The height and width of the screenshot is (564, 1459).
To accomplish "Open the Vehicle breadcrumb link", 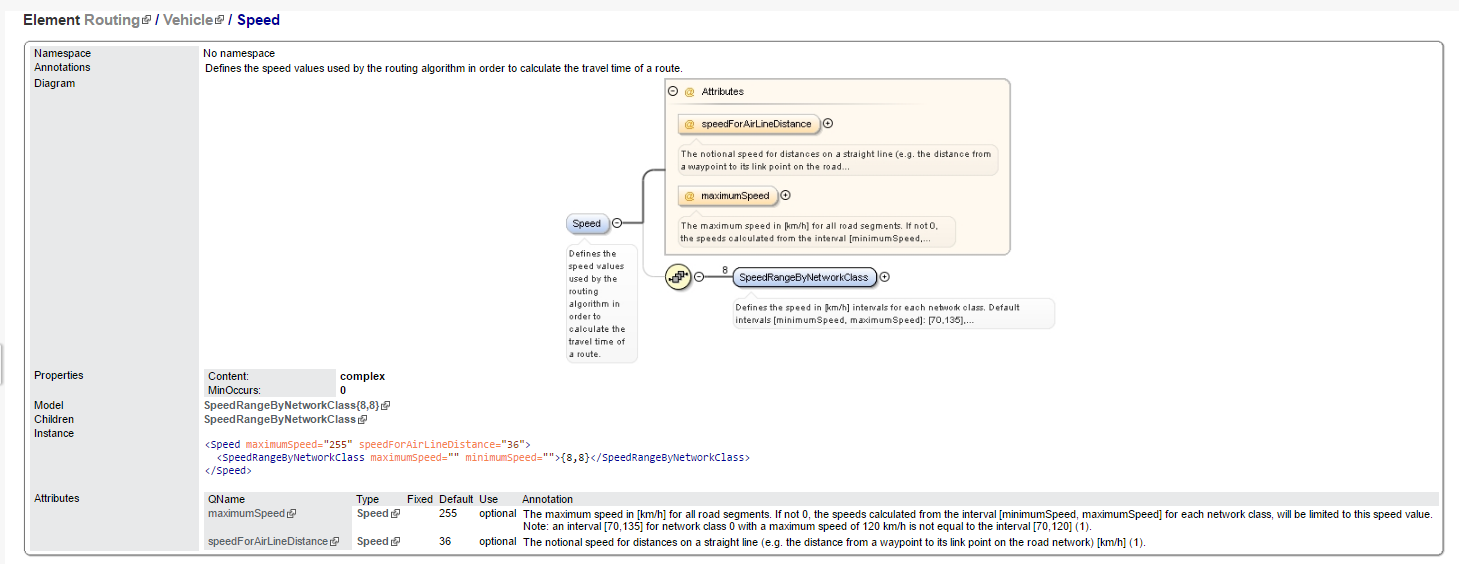I will coord(188,20).
